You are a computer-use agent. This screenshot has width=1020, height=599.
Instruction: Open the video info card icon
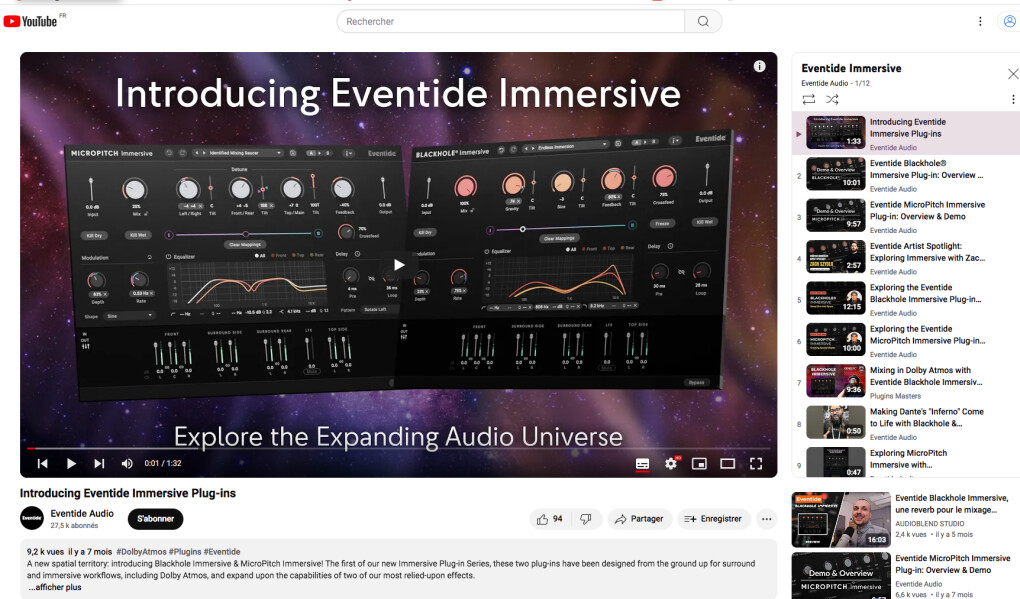point(759,66)
